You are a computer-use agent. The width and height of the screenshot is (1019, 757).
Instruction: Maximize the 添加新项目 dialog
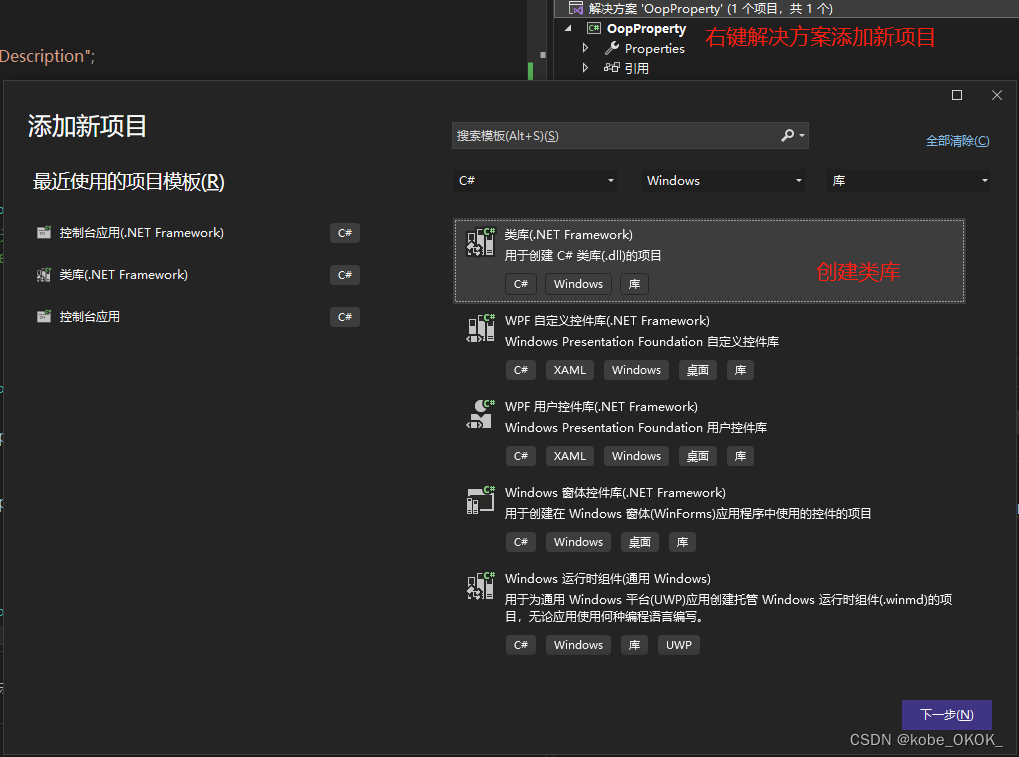pos(957,95)
